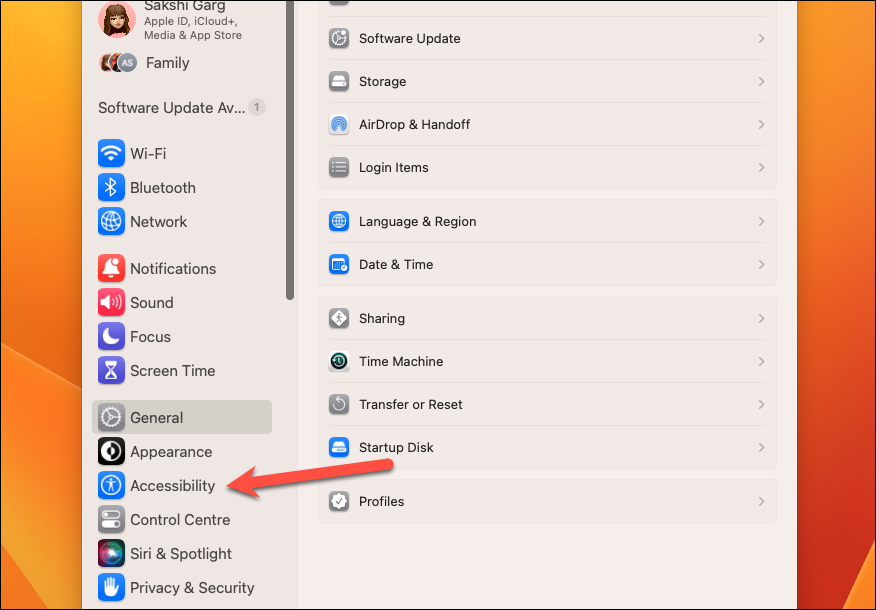This screenshot has height=610, width=876.
Task: Open Software Update Available notice
Action: tap(172, 108)
